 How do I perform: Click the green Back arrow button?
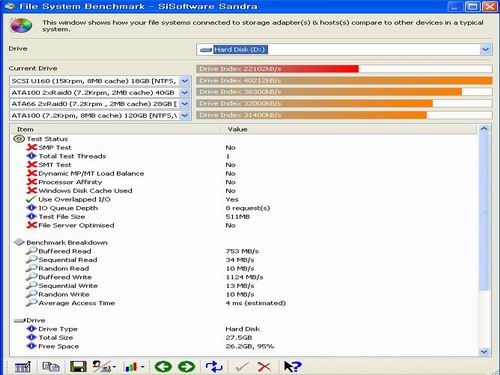[x=163, y=367]
